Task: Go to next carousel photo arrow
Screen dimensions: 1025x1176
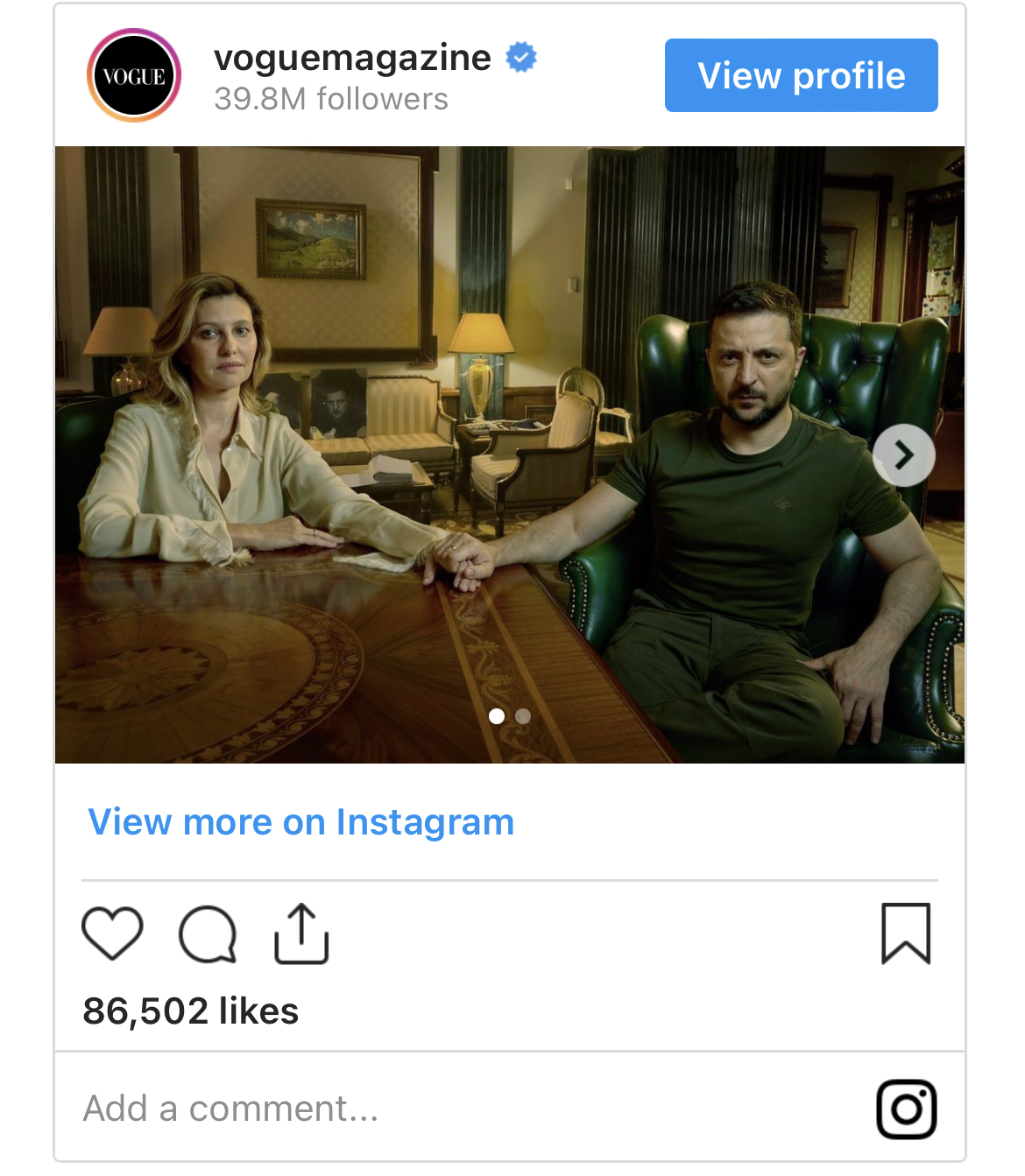Action: pos(904,455)
